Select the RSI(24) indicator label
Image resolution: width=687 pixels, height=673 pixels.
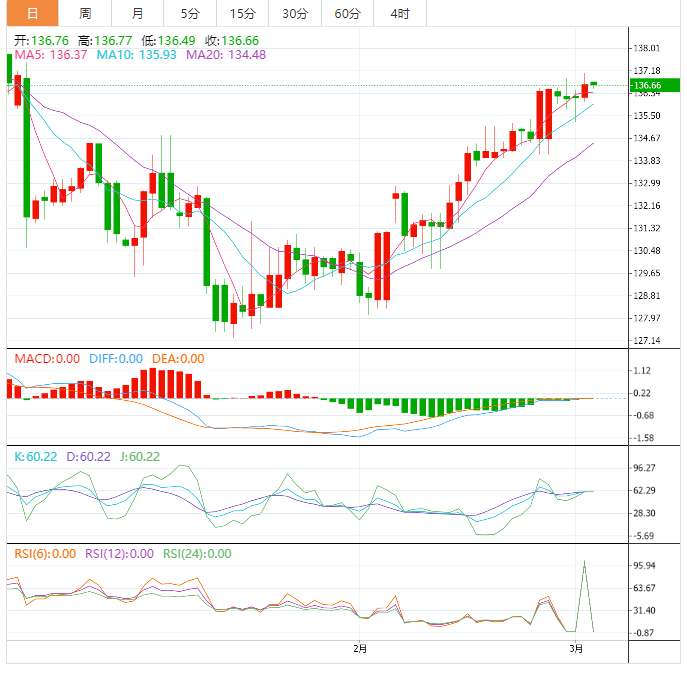pos(197,553)
